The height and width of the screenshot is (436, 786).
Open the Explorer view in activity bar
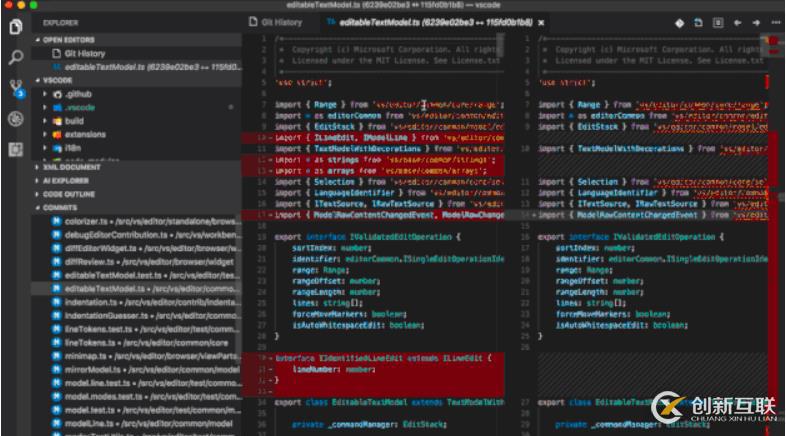[x=16, y=27]
